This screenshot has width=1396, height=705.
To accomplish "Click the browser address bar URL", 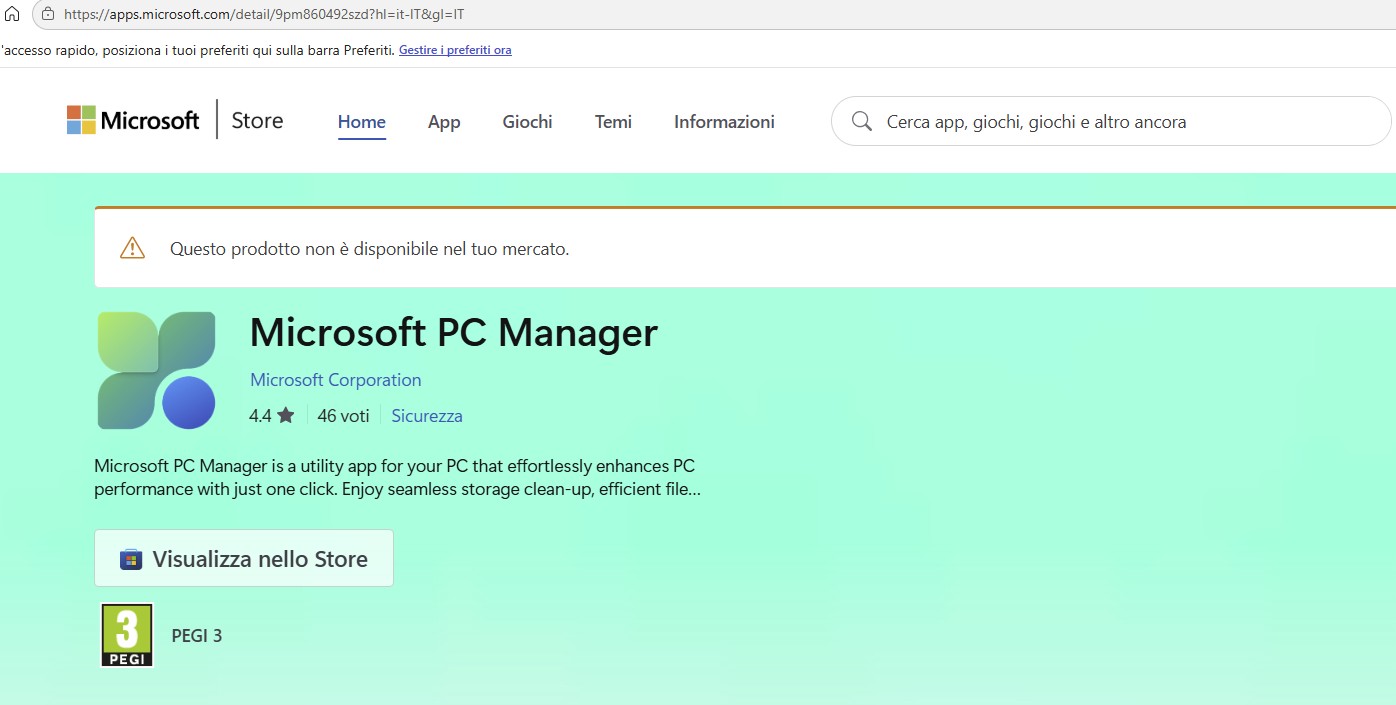I will [264, 15].
